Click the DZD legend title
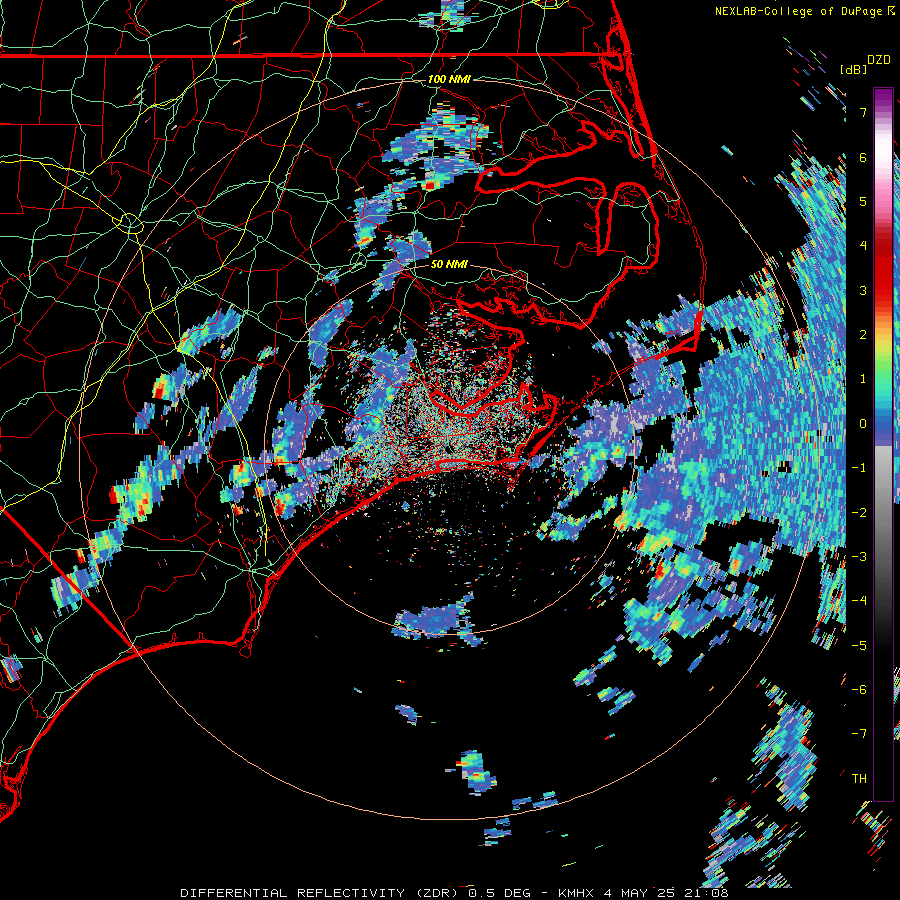The image size is (900, 900). pos(878,60)
